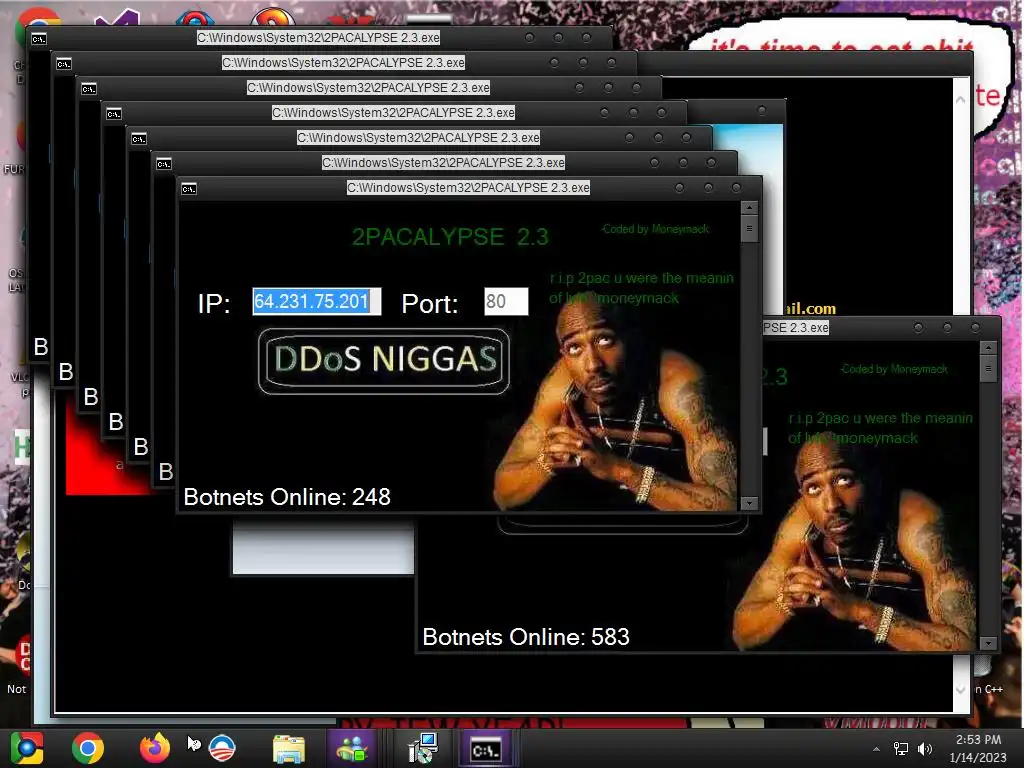The image size is (1024, 768).
Task: Open Firefox from the taskbar
Action: click(155, 748)
